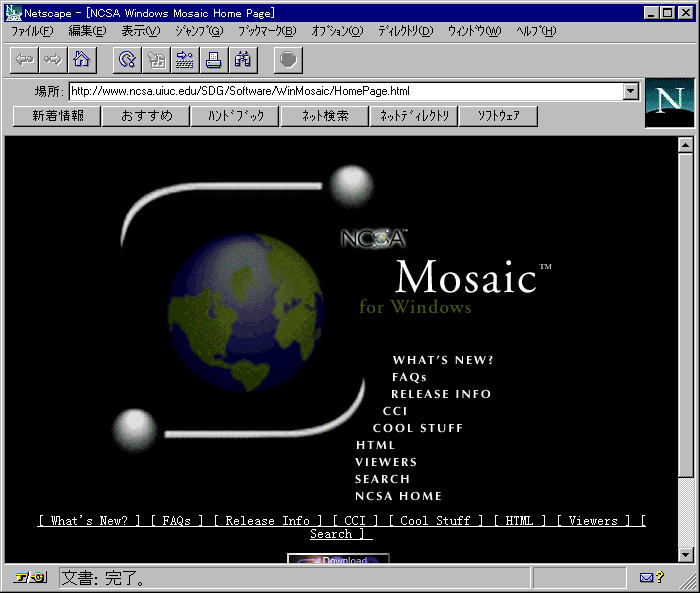The width and height of the screenshot is (700, 593).
Task: Print the page with printer icon
Action: click(214, 59)
